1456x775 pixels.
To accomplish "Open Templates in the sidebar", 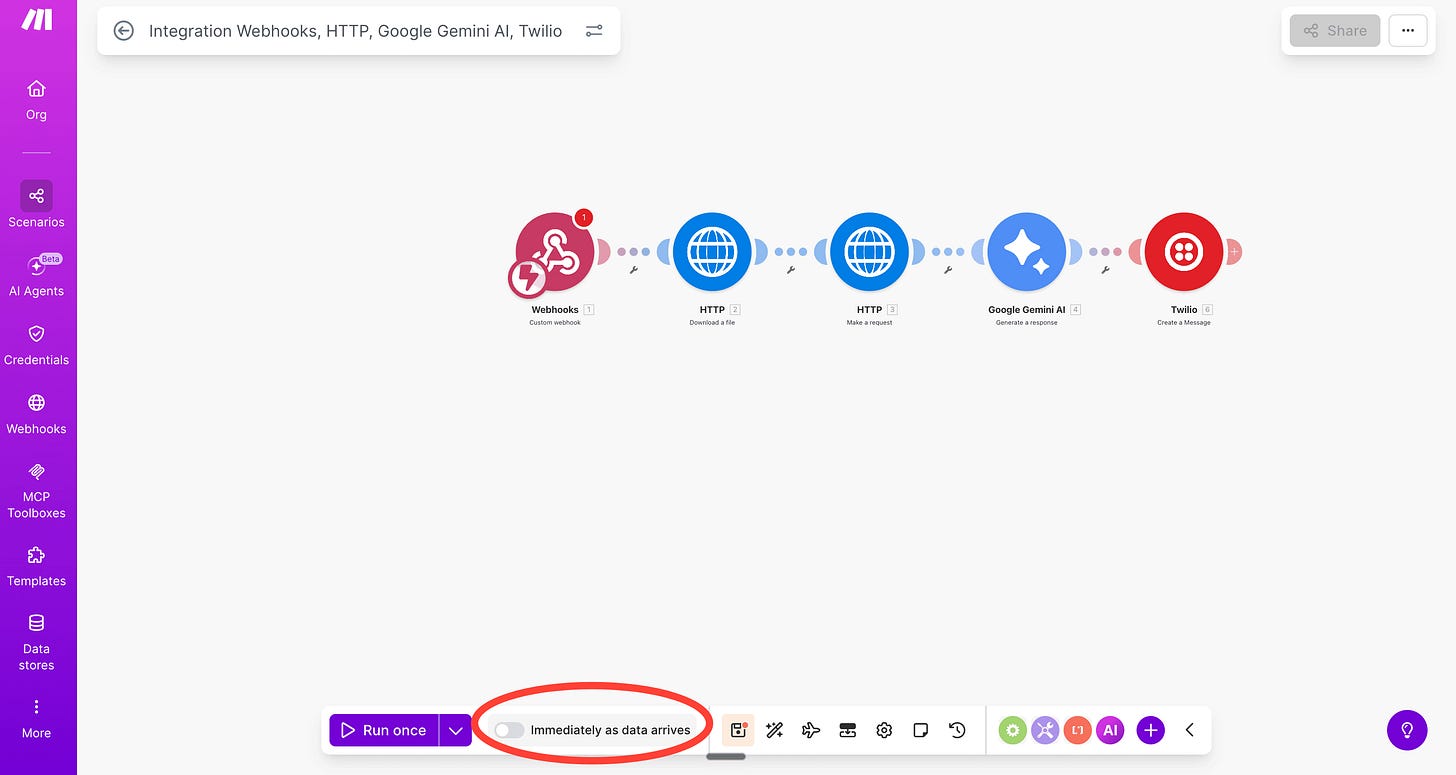I will point(36,566).
